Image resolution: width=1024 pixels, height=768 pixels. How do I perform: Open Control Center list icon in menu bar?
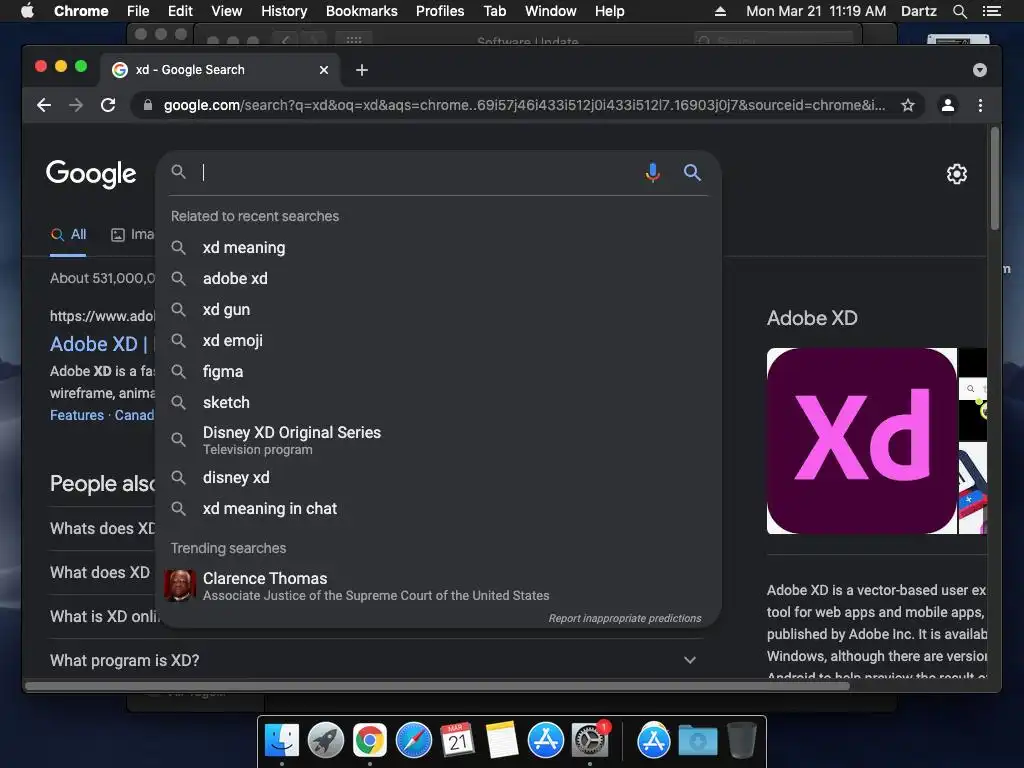(991, 11)
